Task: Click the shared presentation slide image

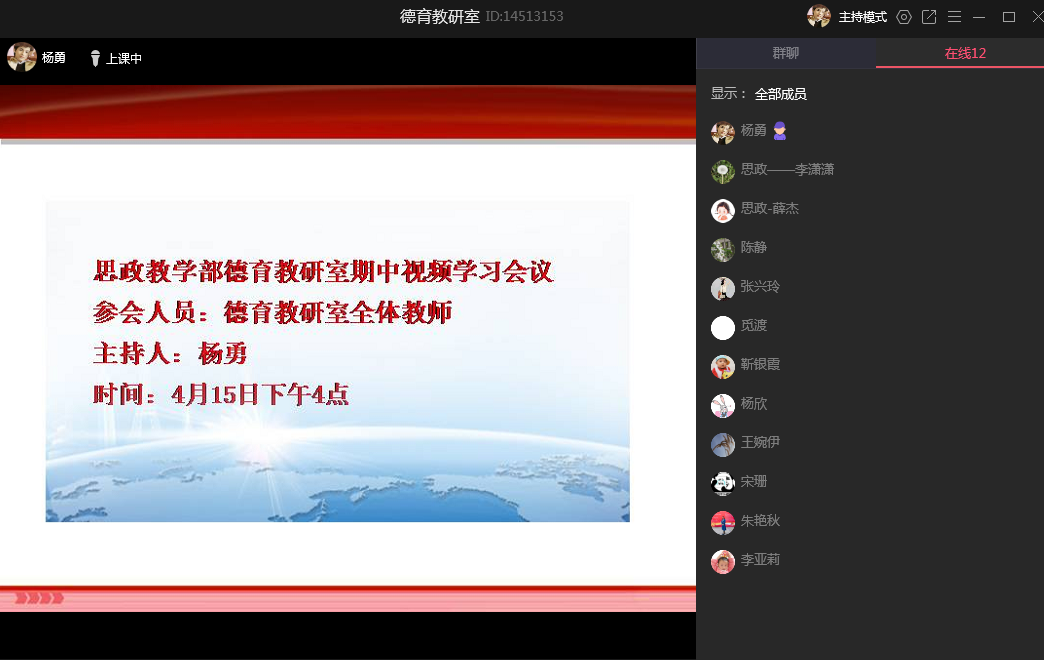Action: click(x=337, y=361)
